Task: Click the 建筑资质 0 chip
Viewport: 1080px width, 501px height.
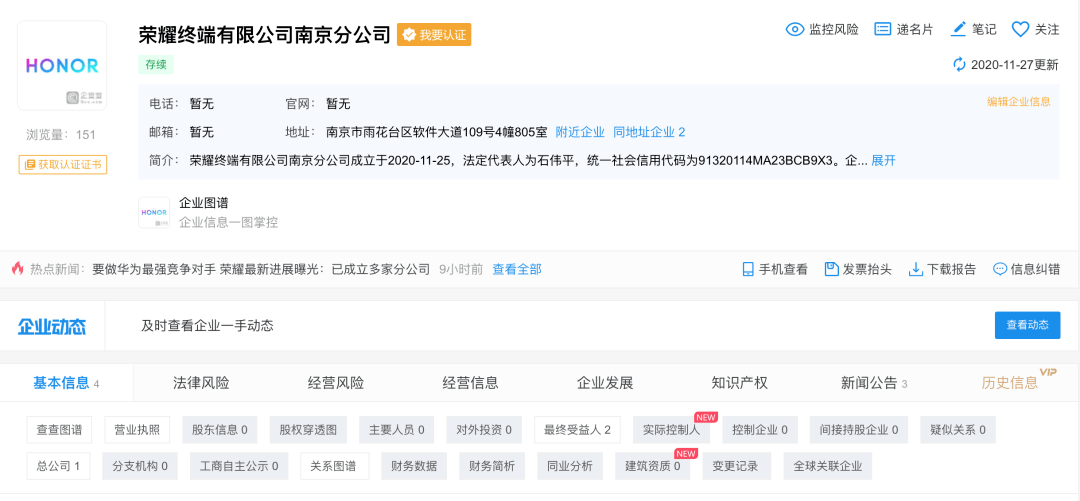Action: (652, 466)
